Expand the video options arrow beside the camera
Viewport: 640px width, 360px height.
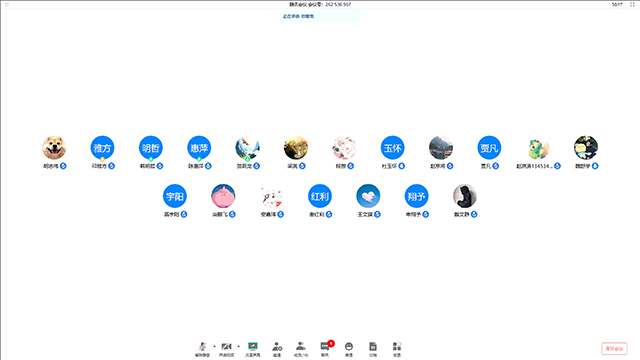point(238,347)
